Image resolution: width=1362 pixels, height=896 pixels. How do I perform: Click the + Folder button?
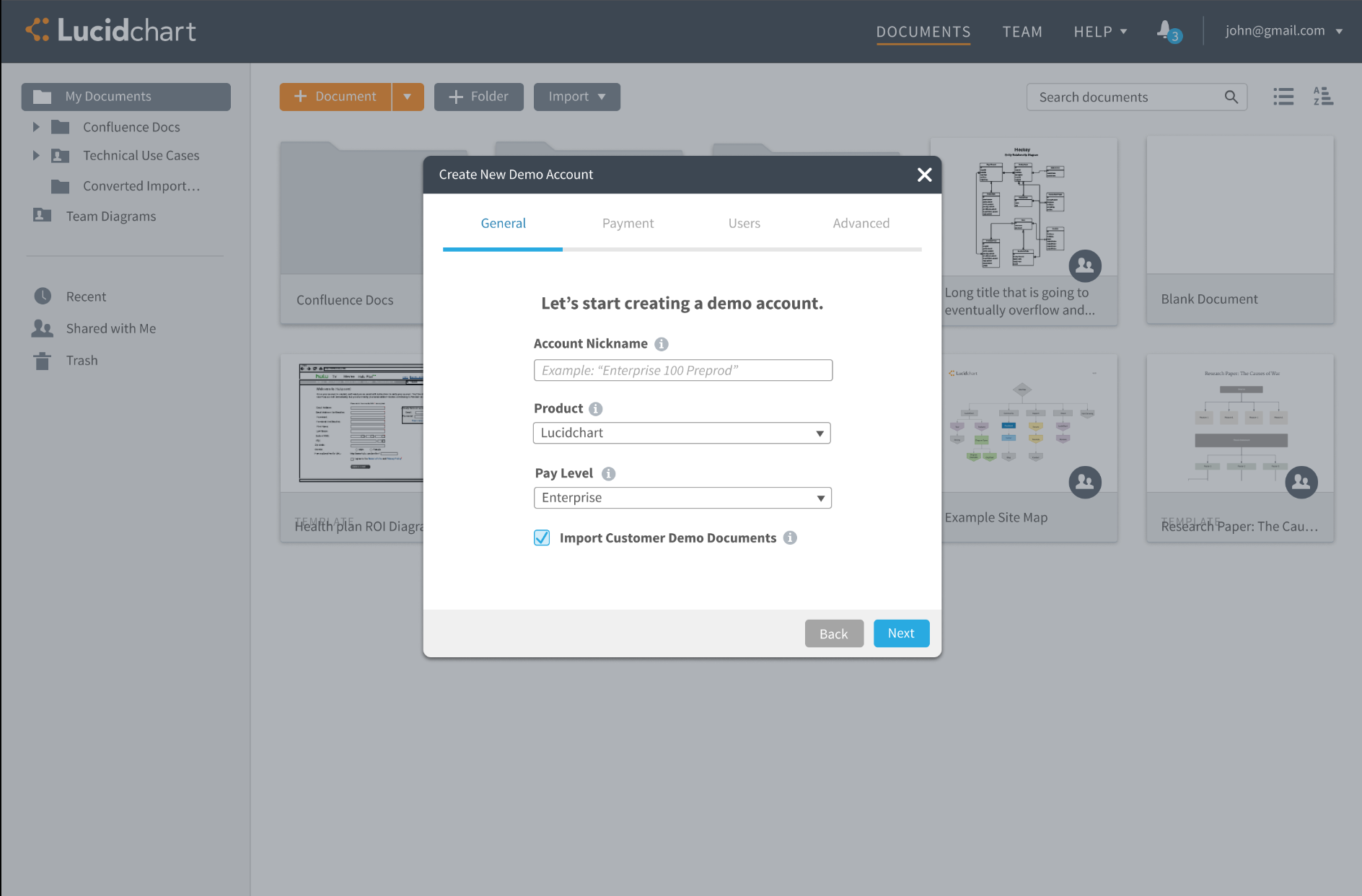click(x=479, y=97)
